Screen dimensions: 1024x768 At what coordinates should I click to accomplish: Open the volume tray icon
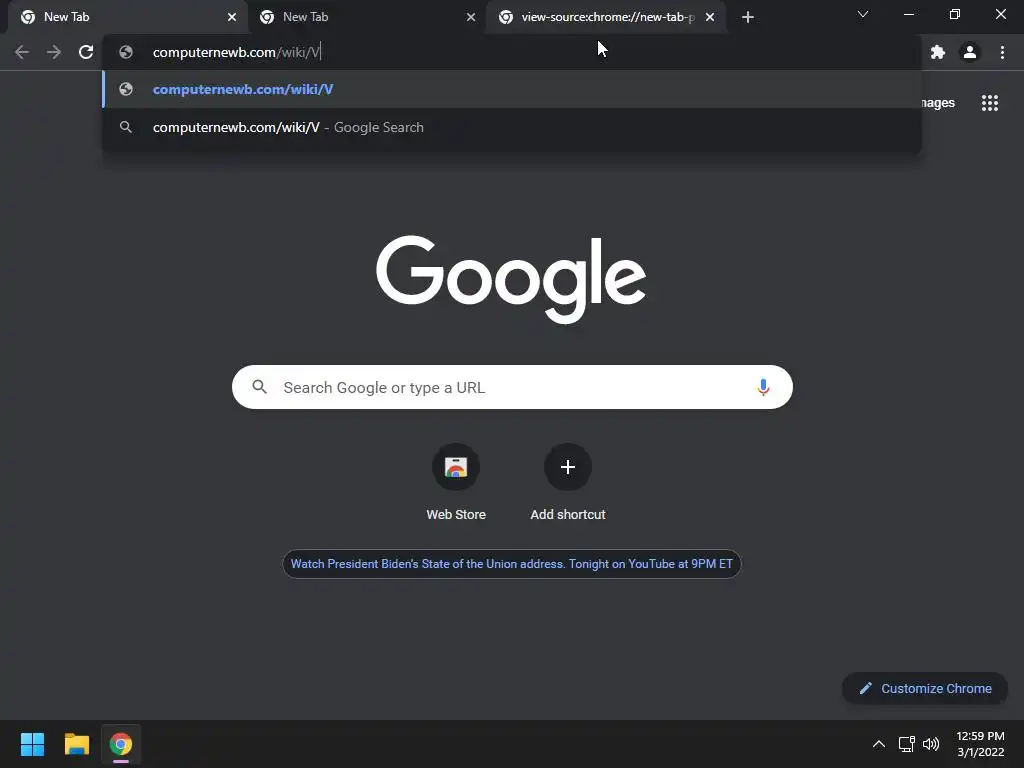pyautogui.click(x=931, y=744)
